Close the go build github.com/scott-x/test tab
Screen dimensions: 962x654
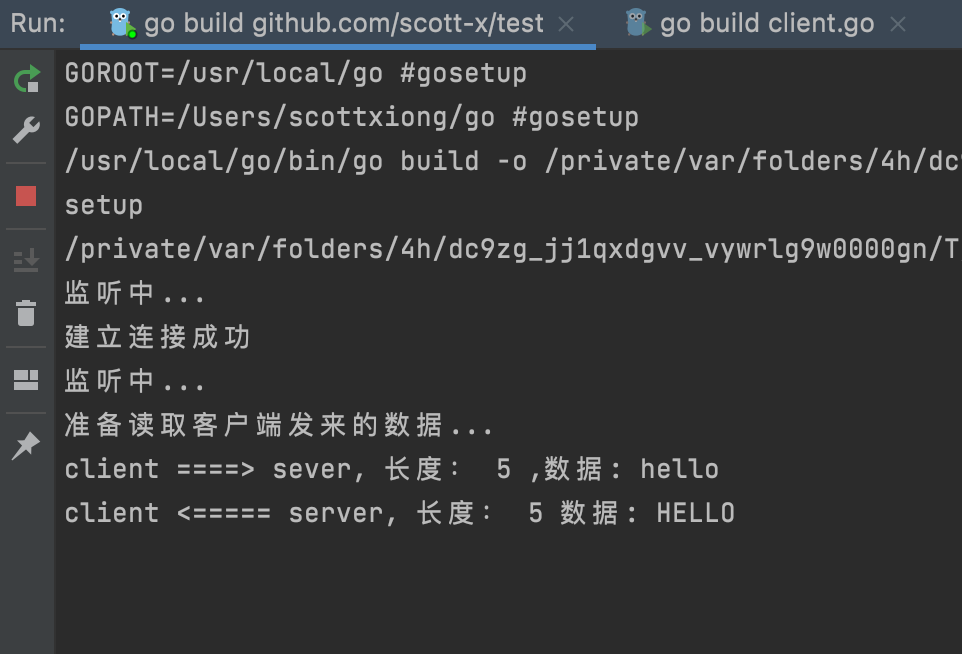tap(566, 24)
